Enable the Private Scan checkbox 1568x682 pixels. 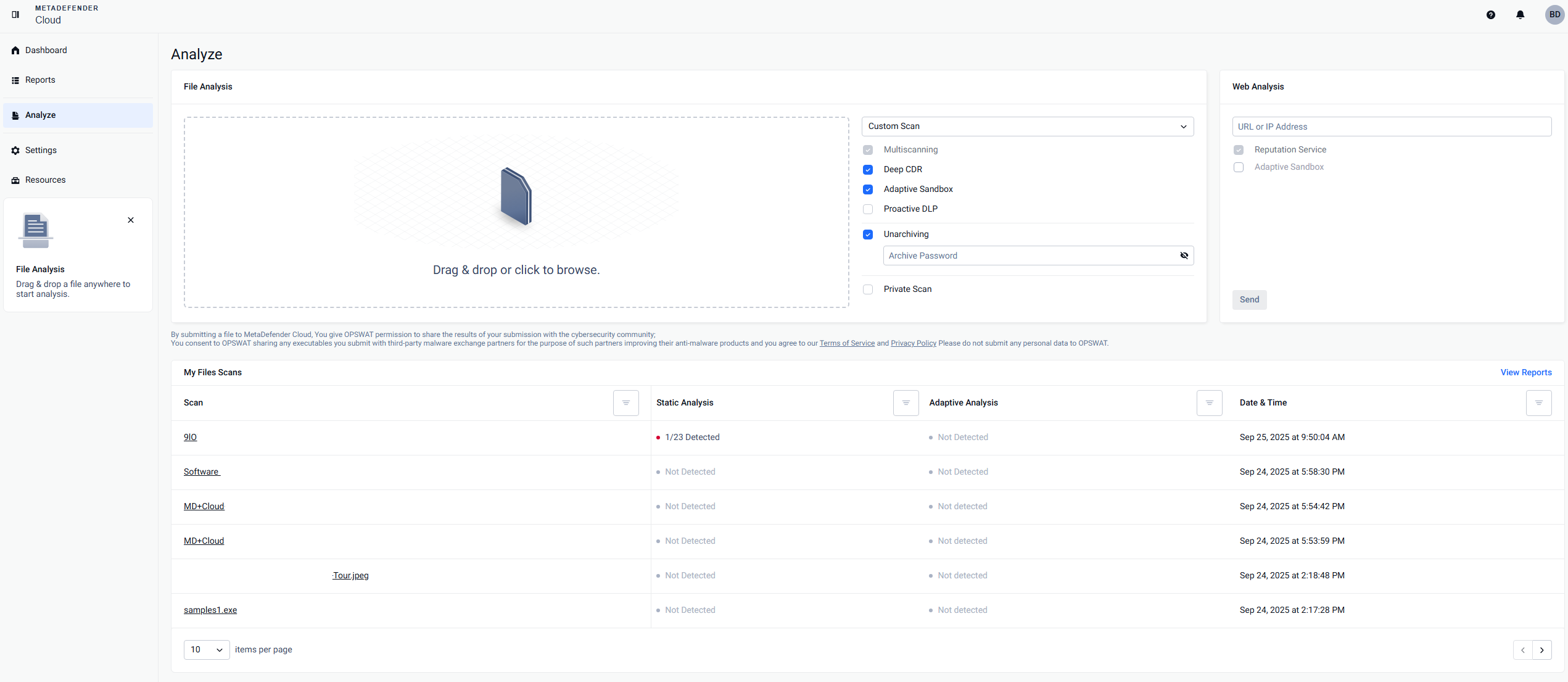coord(868,289)
